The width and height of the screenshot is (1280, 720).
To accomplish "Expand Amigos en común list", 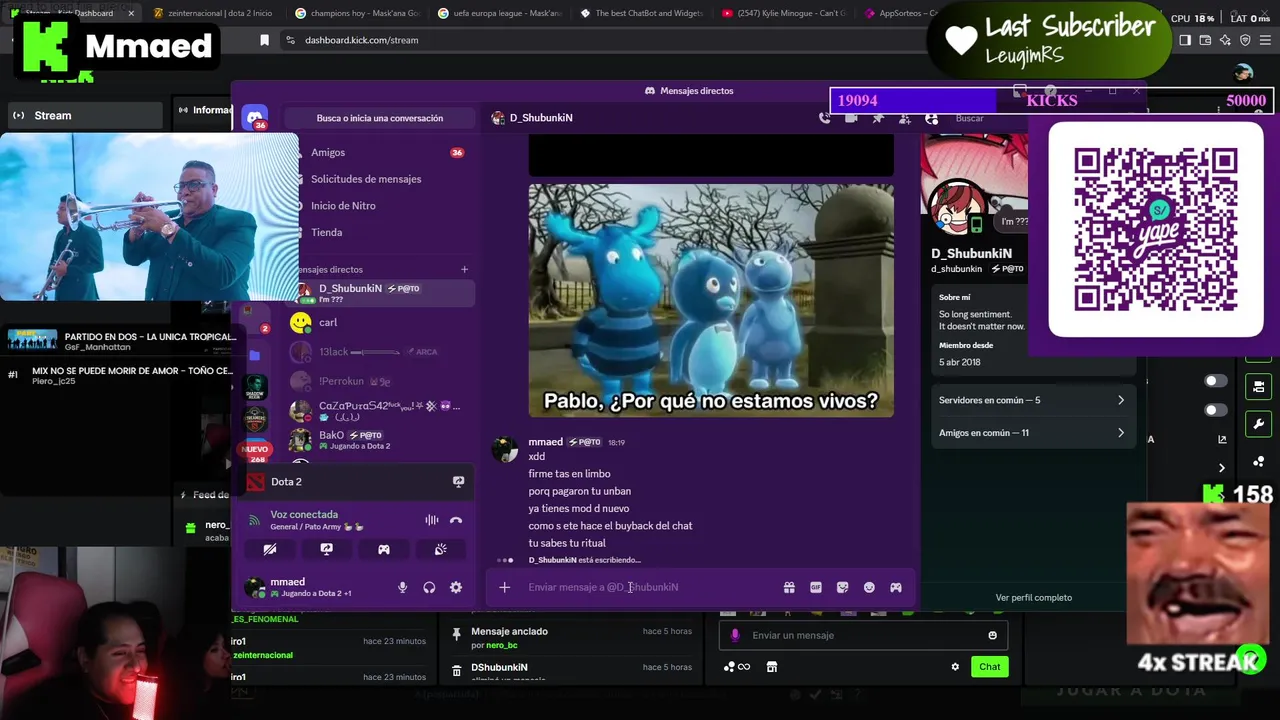I will point(1032,433).
